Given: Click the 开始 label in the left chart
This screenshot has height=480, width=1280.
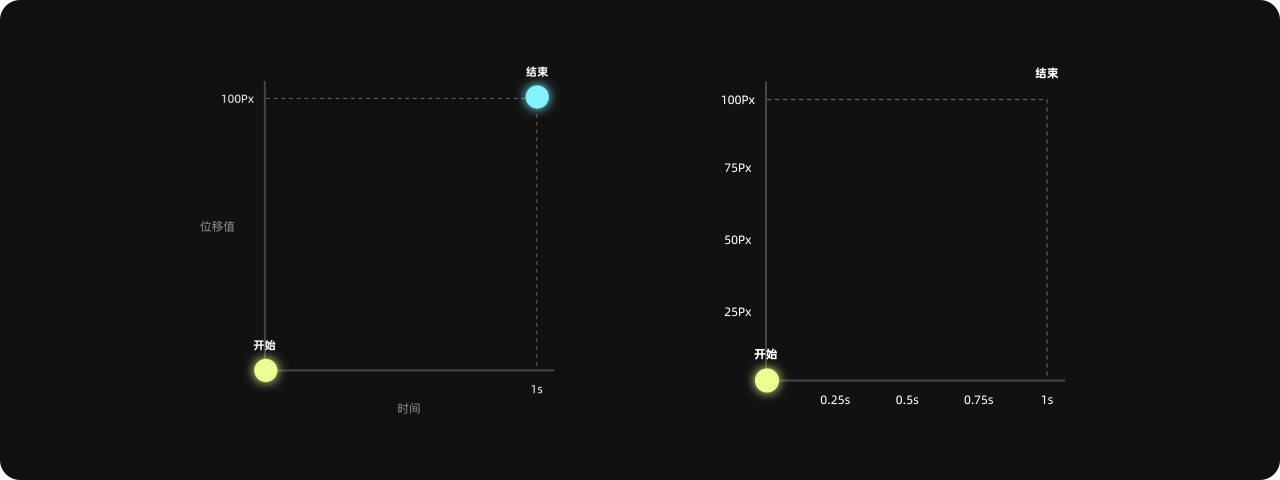Looking at the screenshot, I should (264, 345).
